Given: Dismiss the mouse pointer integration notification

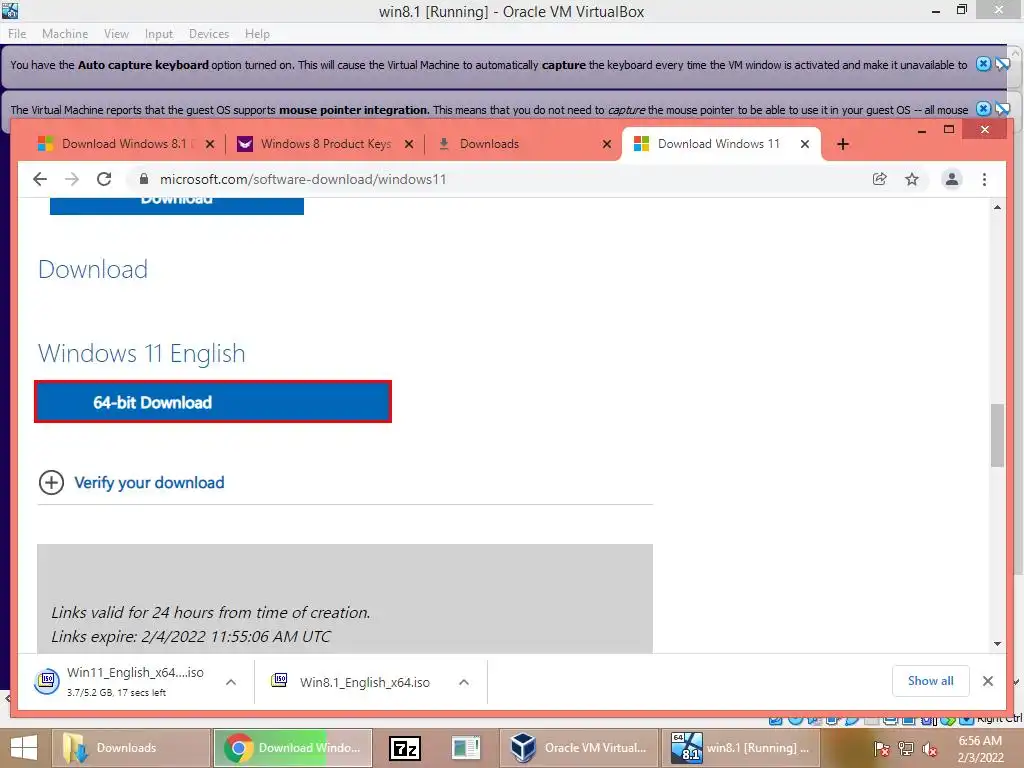Looking at the screenshot, I should [983, 109].
